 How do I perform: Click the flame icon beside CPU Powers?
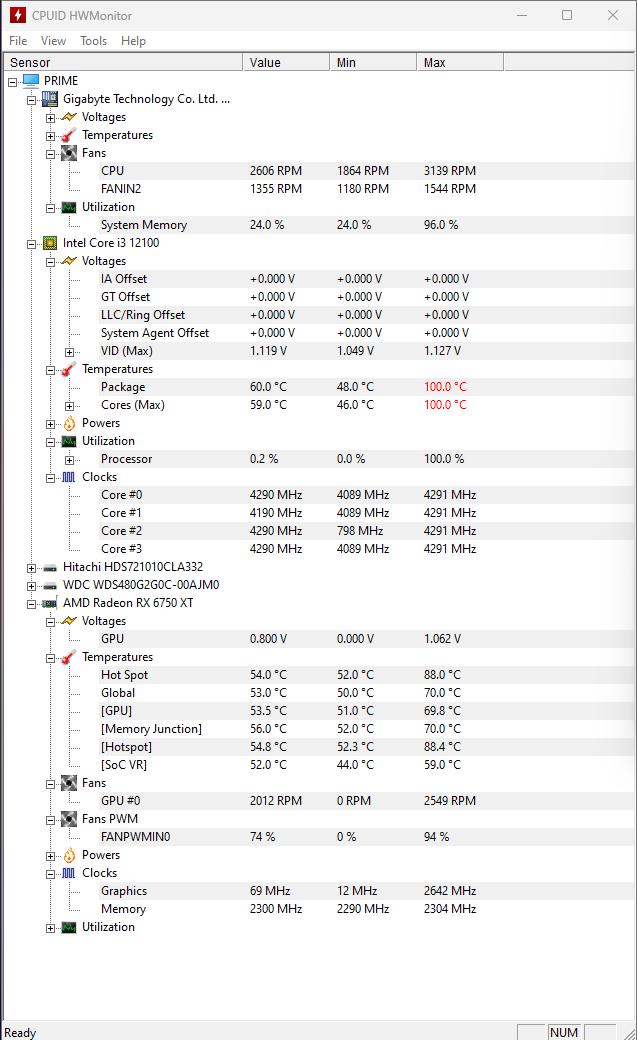point(69,423)
